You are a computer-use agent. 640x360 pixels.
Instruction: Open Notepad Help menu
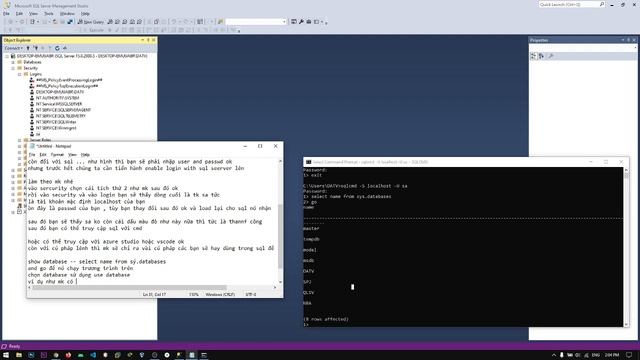click(85, 155)
